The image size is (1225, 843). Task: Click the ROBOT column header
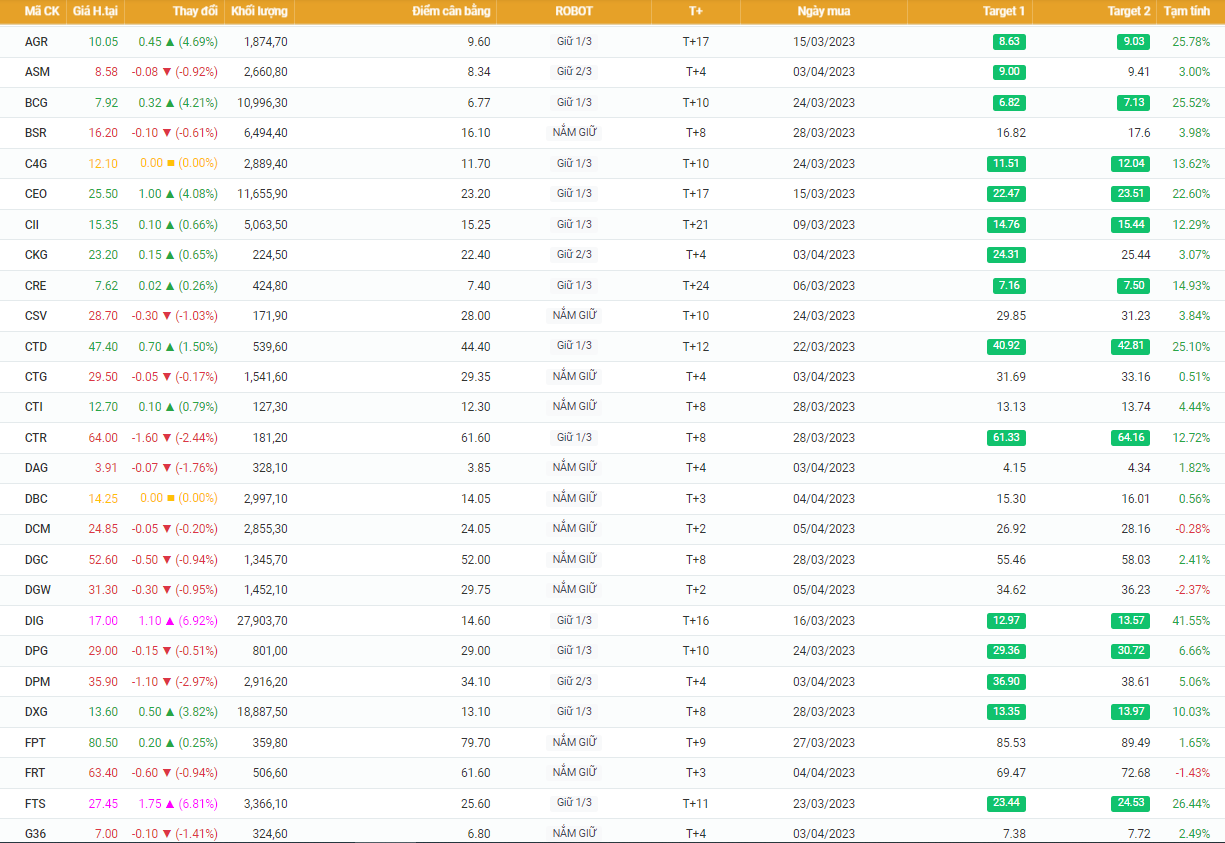[574, 11]
